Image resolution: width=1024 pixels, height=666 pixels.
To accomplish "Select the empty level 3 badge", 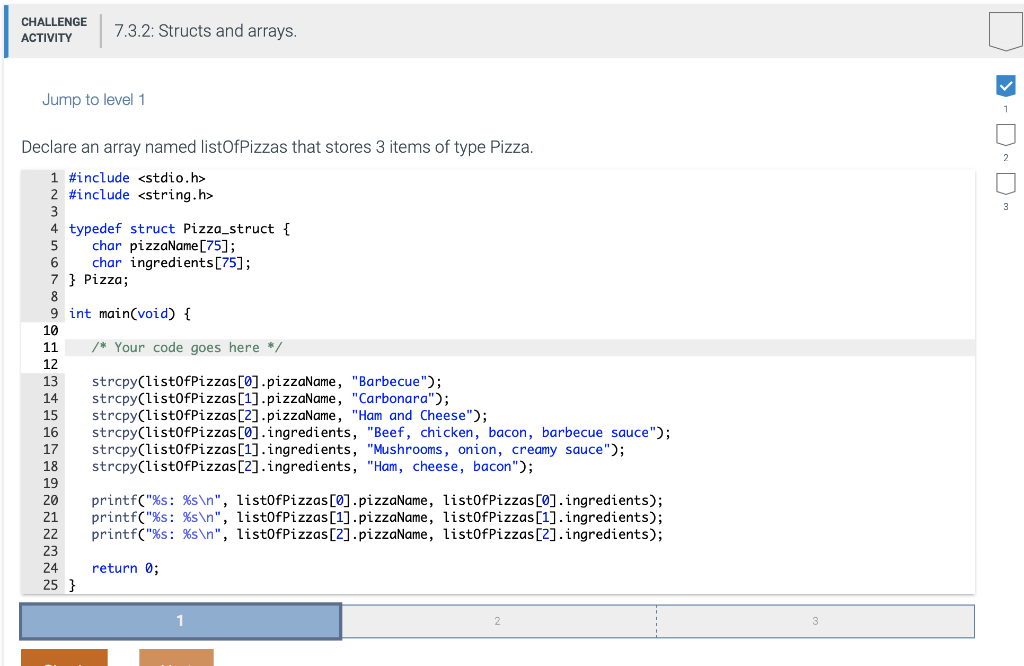I will pos(1005,184).
